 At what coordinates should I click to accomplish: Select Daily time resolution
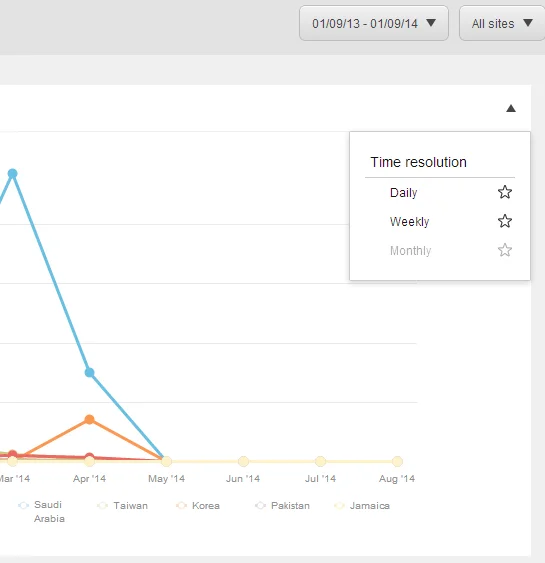404,193
